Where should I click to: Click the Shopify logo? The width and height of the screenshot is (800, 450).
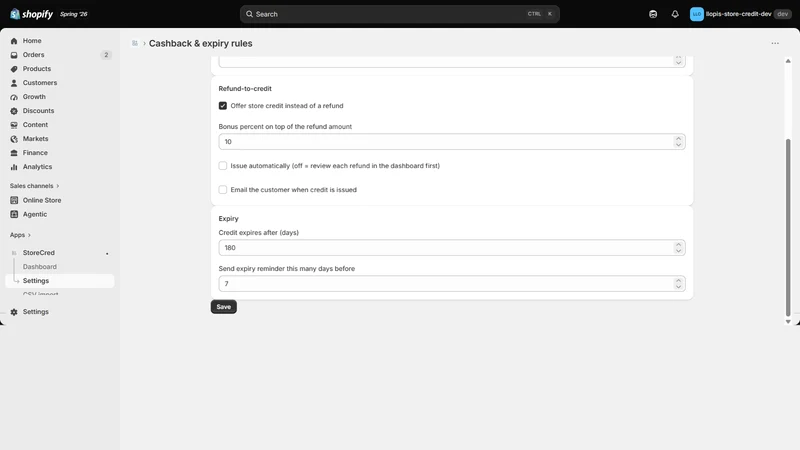[x=31, y=14]
